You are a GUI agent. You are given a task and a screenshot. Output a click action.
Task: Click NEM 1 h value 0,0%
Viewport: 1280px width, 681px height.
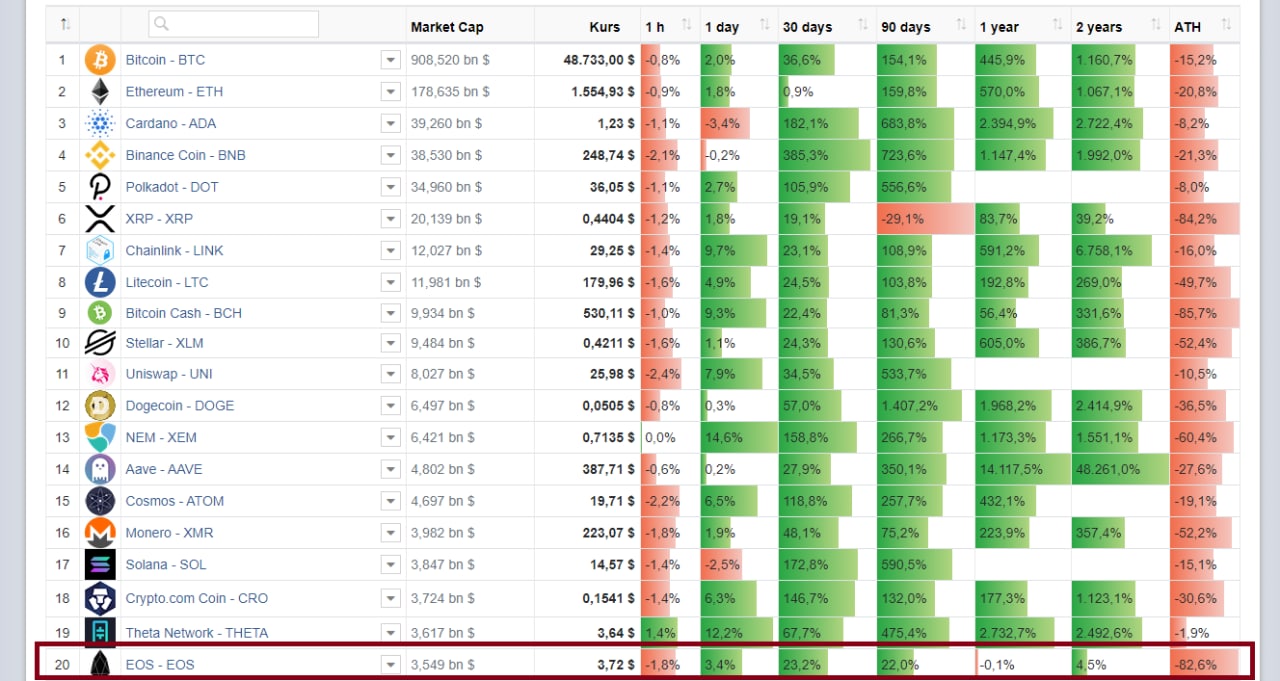tap(660, 438)
